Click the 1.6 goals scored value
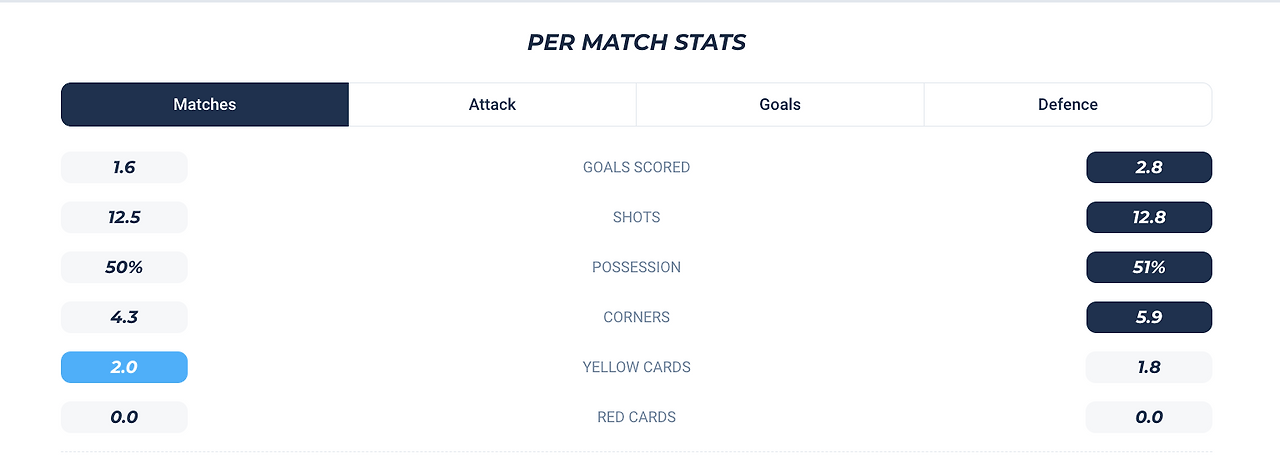This screenshot has width=1280, height=458. [x=124, y=167]
